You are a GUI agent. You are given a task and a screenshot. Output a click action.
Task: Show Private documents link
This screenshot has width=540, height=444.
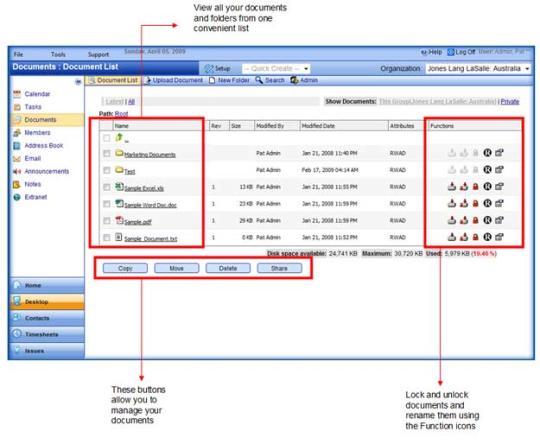(510, 101)
